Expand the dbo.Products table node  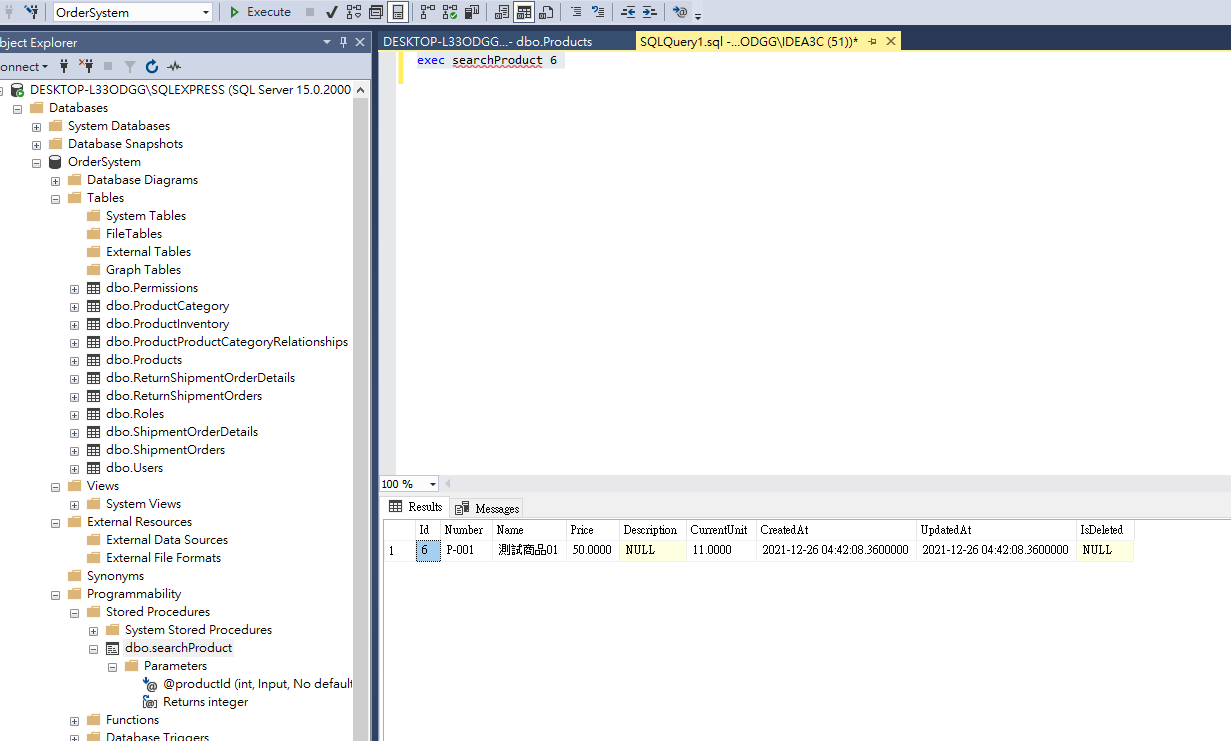pos(74,359)
